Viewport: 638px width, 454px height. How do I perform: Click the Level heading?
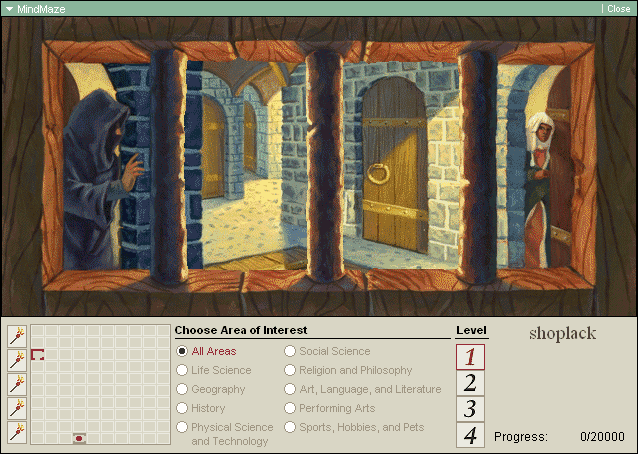click(471, 330)
